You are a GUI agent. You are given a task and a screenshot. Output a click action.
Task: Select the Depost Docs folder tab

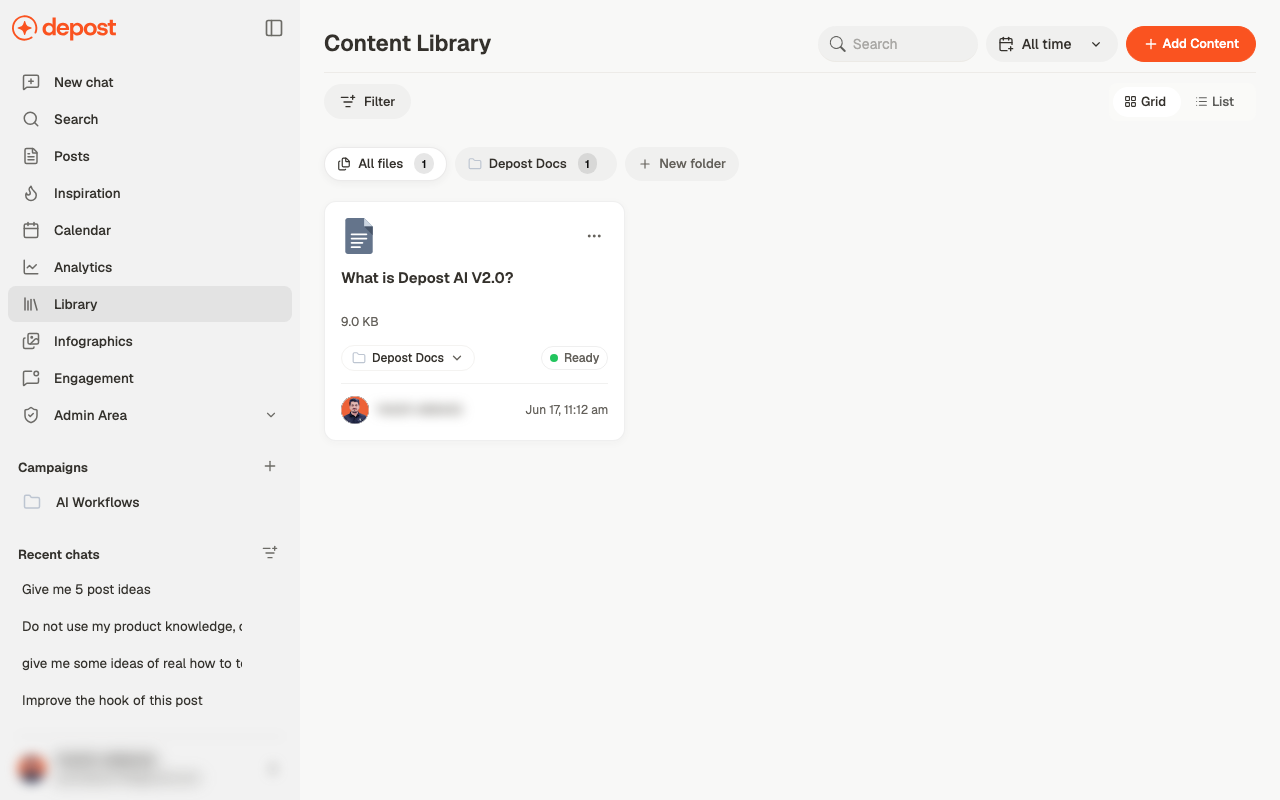click(536, 164)
